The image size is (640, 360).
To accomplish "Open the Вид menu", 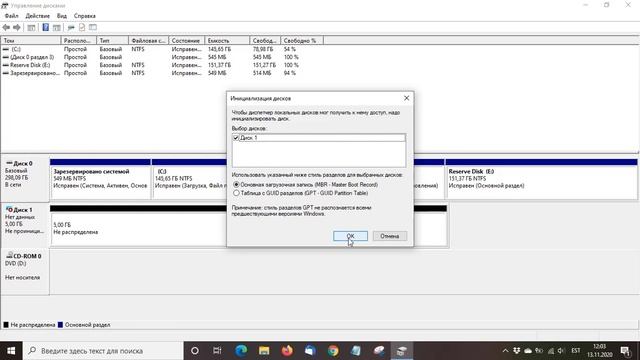I will [62, 16].
